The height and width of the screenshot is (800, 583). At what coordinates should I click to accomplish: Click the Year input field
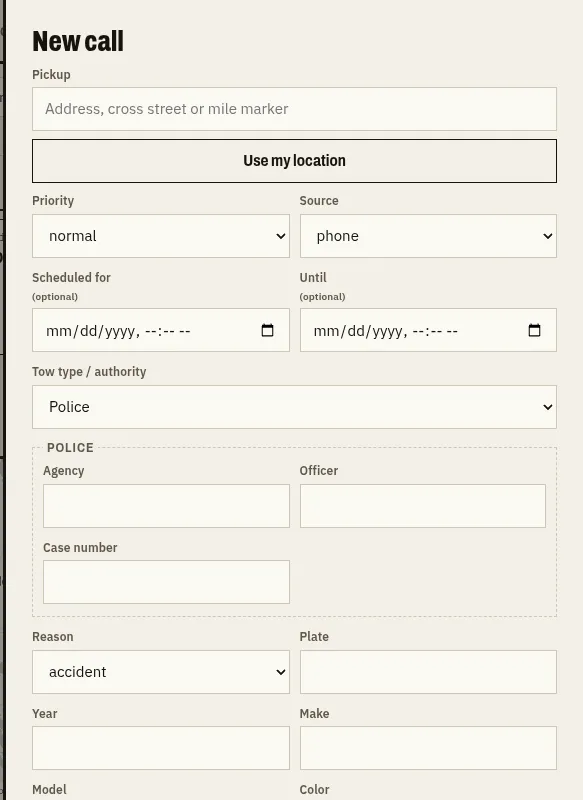[161, 748]
